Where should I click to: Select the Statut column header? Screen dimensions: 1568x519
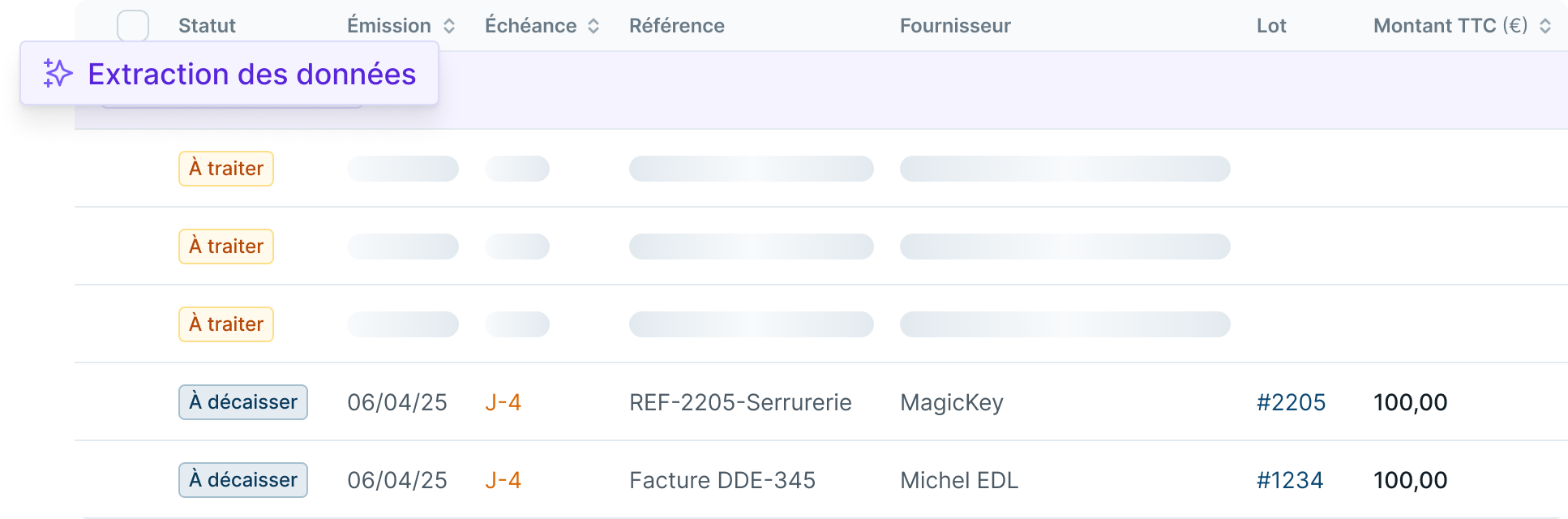coord(207,25)
